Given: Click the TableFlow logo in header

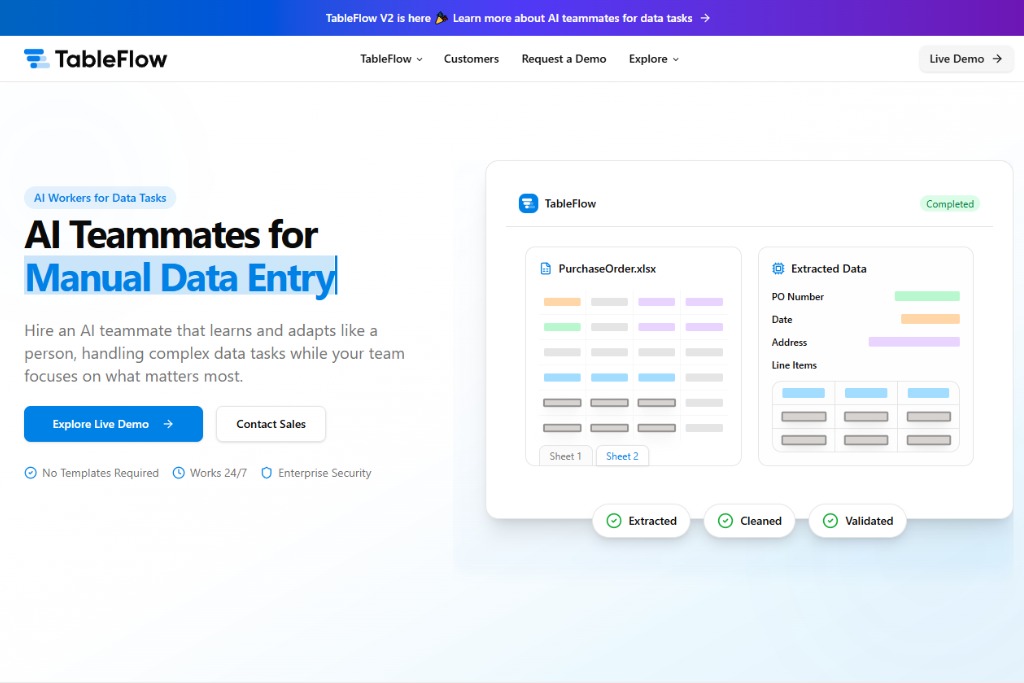Looking at the screenshot, I should (x=96, y=59).
